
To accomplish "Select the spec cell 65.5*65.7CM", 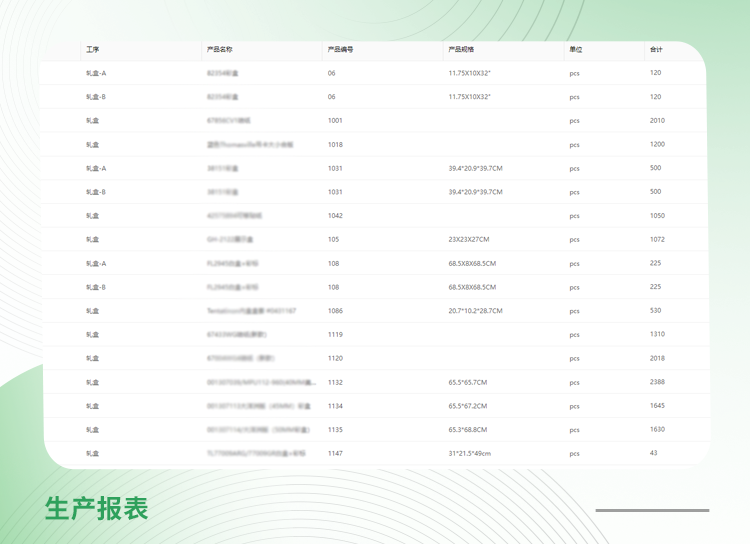I will (467, 382).
